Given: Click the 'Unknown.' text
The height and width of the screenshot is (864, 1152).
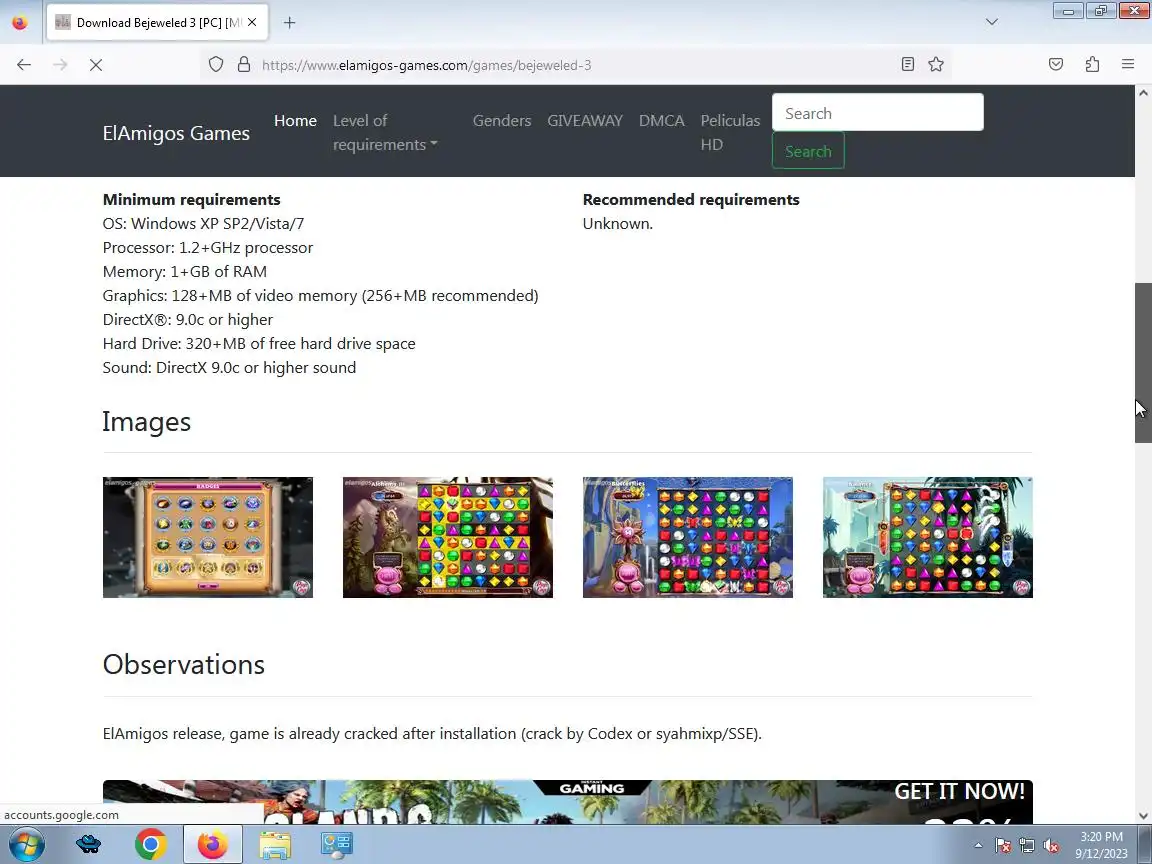Looking at the screenshot, I should [x=617, y=223].
